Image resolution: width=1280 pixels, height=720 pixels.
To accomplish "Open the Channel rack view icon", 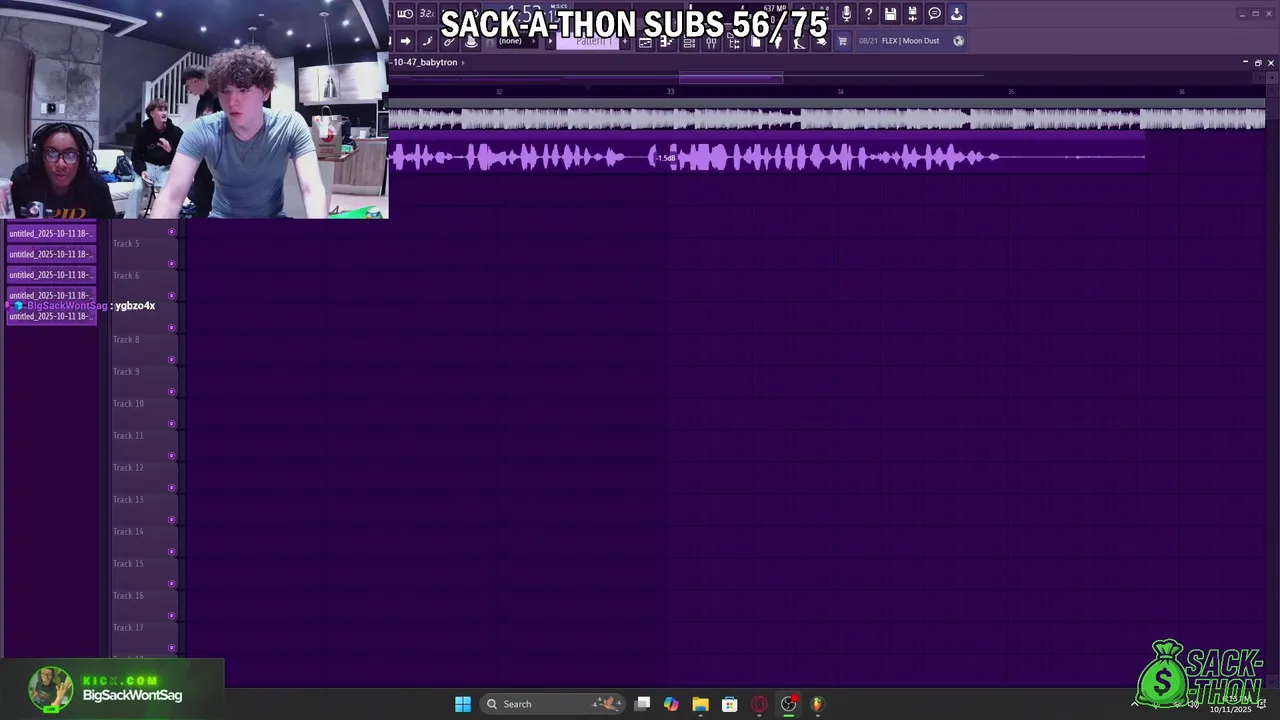I will pos(689,42).
